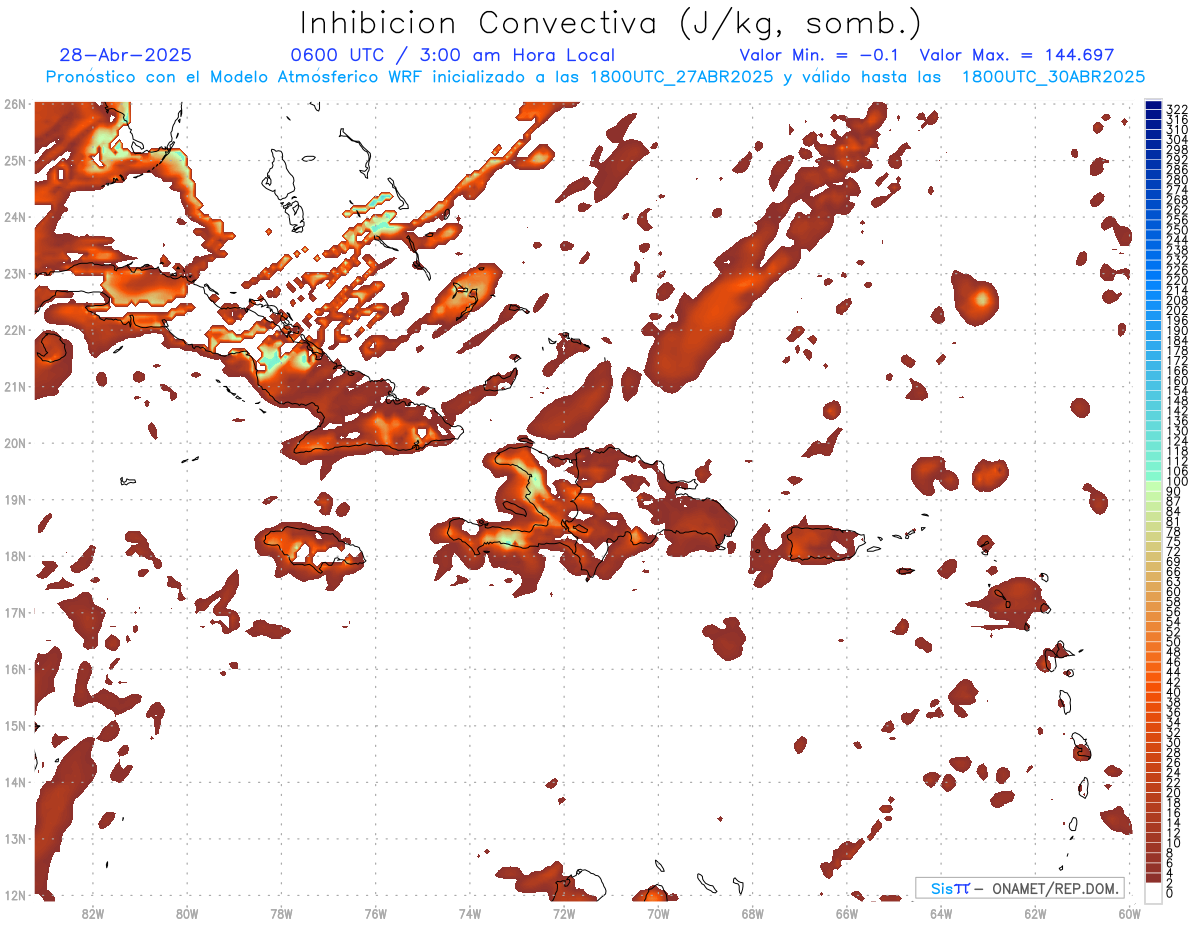Click the '66W' longitude label
Screen dimensions: 1200x927
[847, 913]
